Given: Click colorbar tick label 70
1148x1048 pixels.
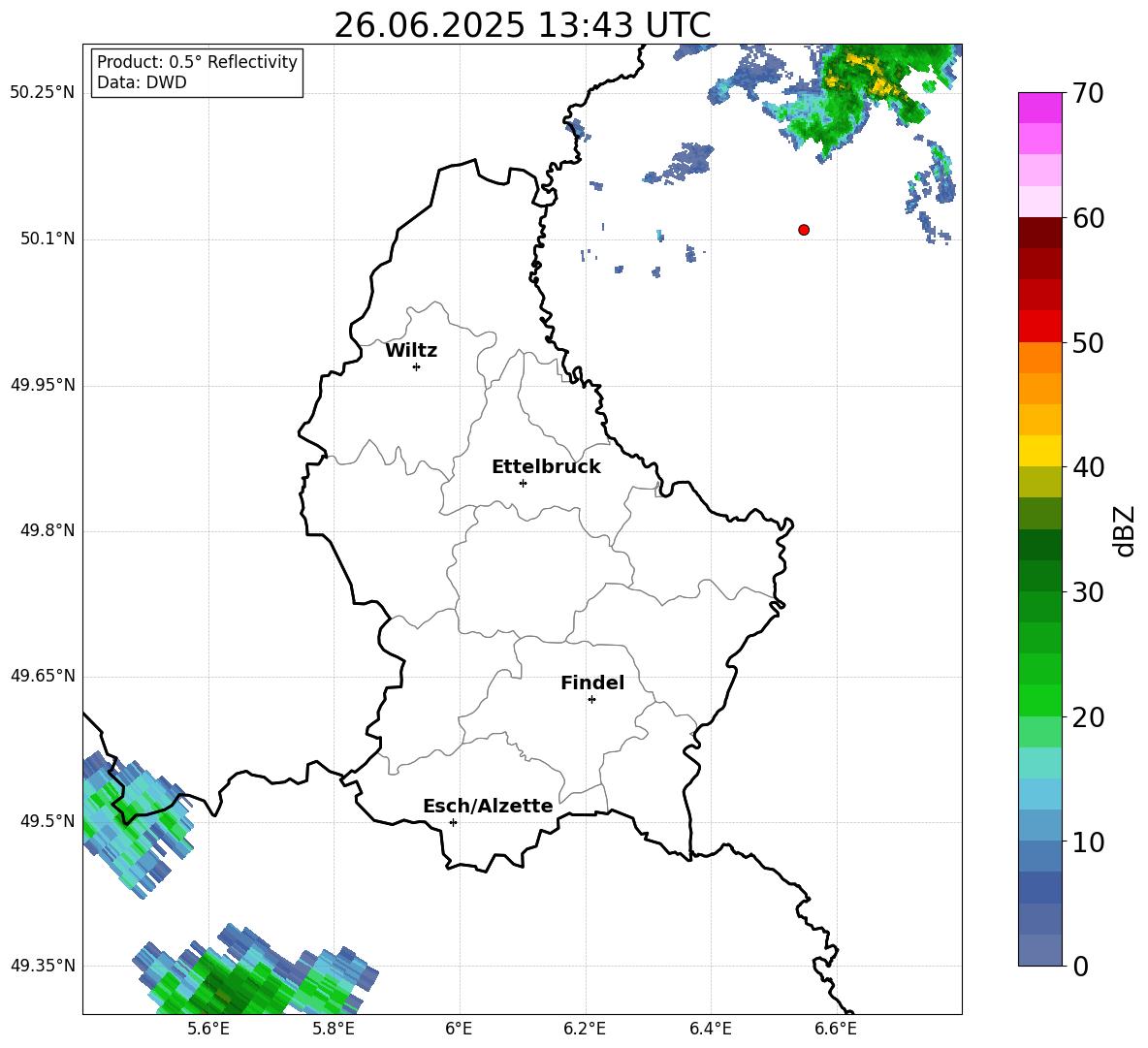Looking at the screenshot, I should 1088,93.
